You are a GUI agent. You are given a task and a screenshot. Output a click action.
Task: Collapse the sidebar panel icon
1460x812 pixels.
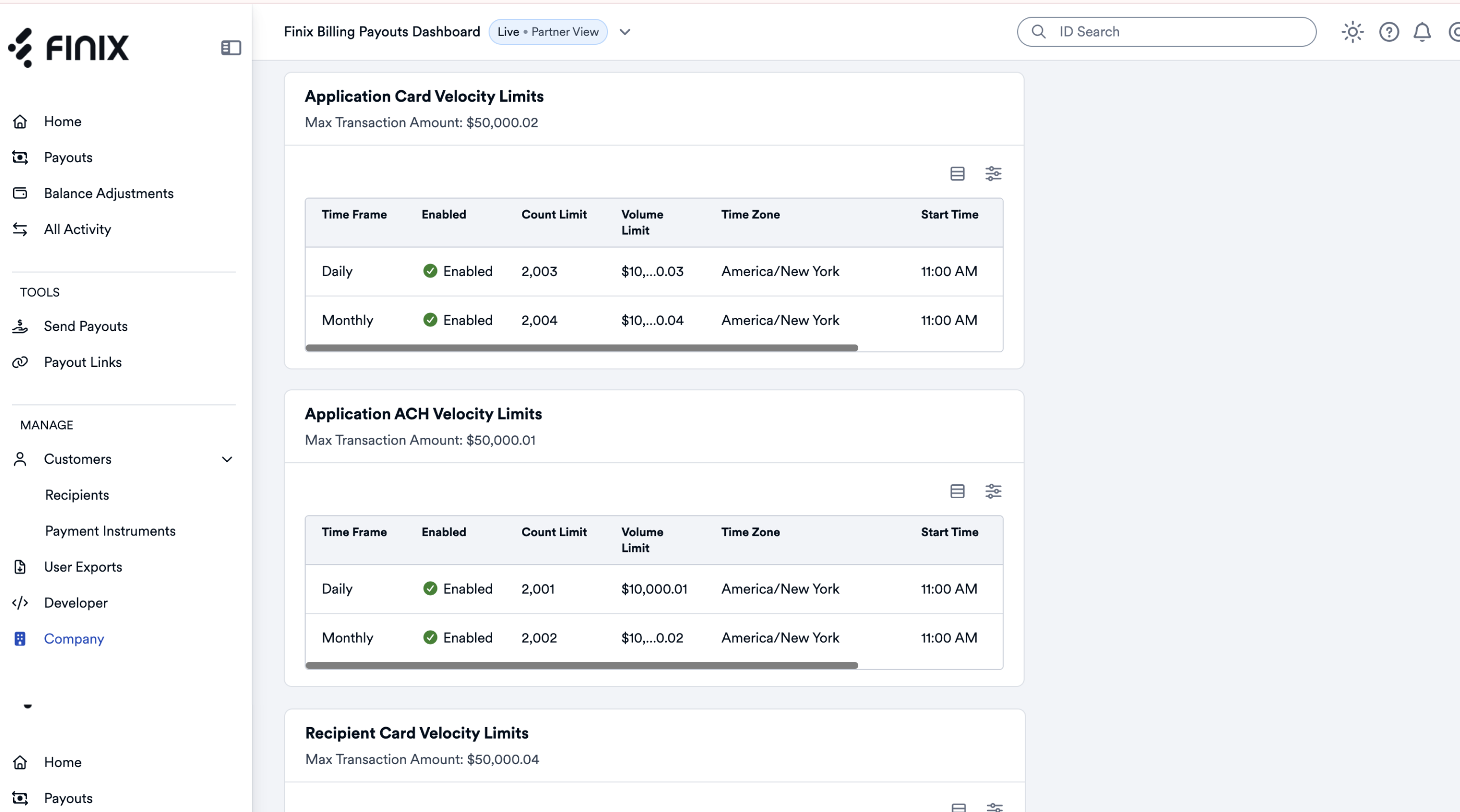(x=230, y=47)
